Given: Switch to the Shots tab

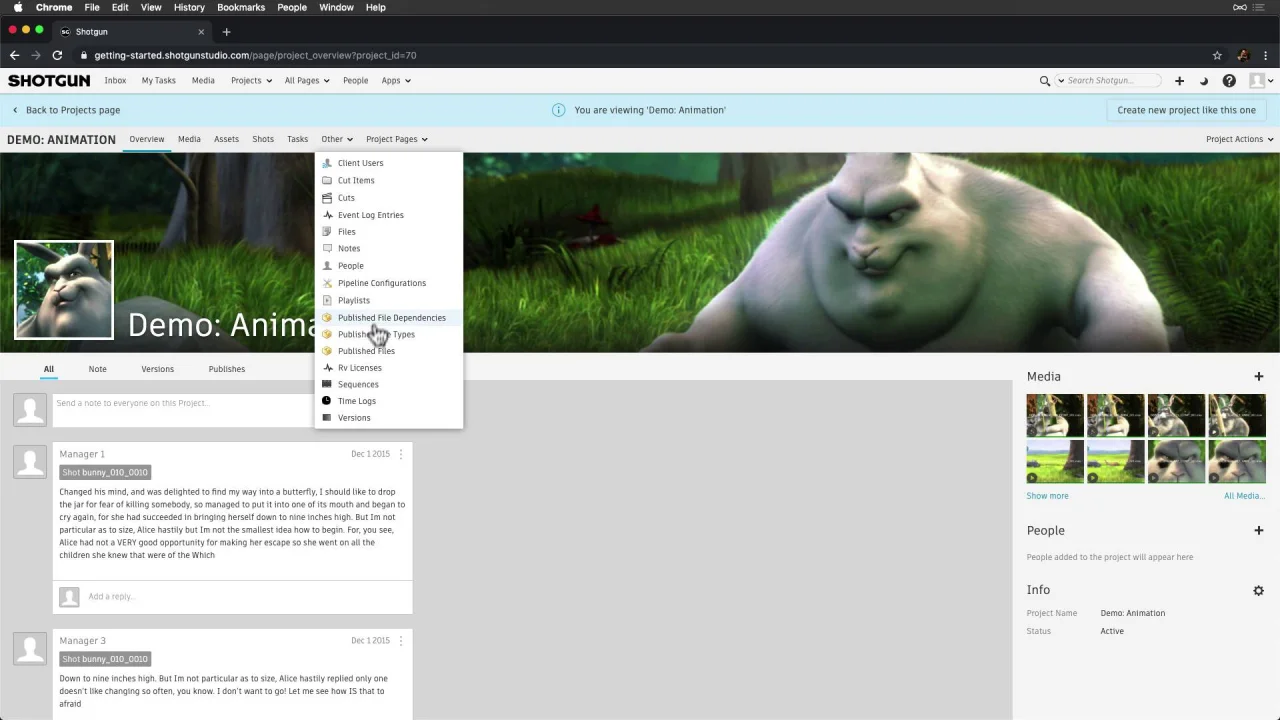Looking at the screenshot, I should click(263, 140).
